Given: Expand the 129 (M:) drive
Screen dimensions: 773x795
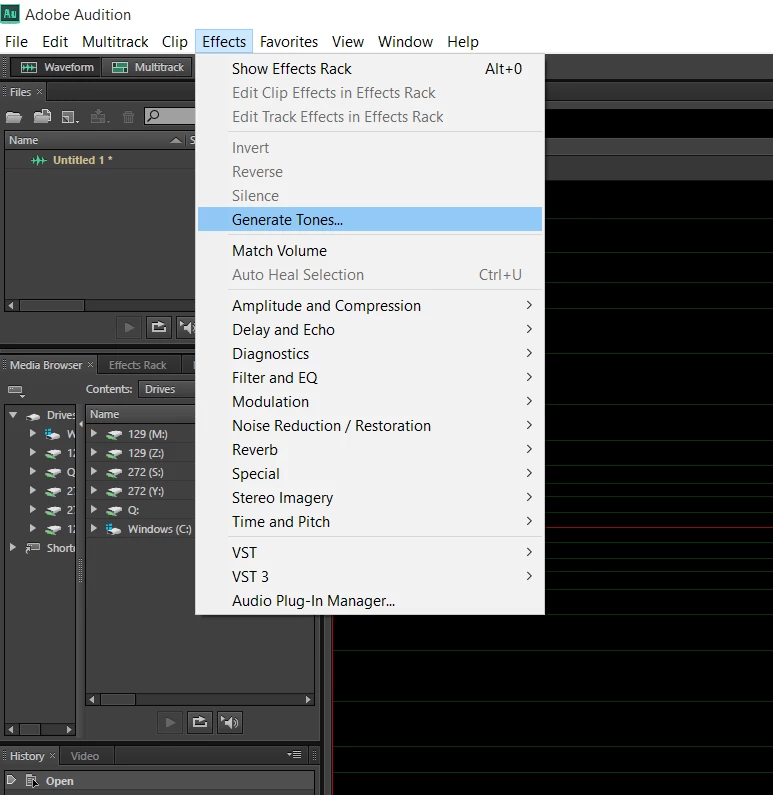Looking at the screenshot, I should pyautogui.click(x=94, y=433).
